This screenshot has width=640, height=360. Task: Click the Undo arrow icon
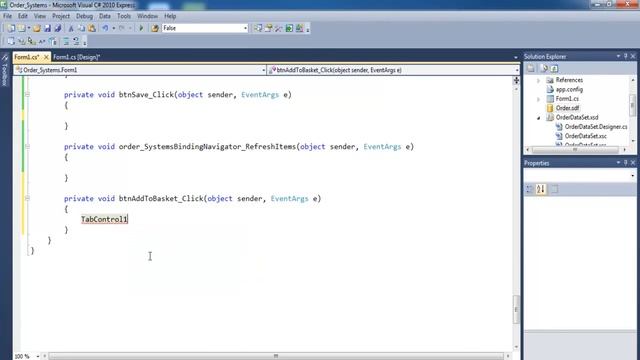105,28
